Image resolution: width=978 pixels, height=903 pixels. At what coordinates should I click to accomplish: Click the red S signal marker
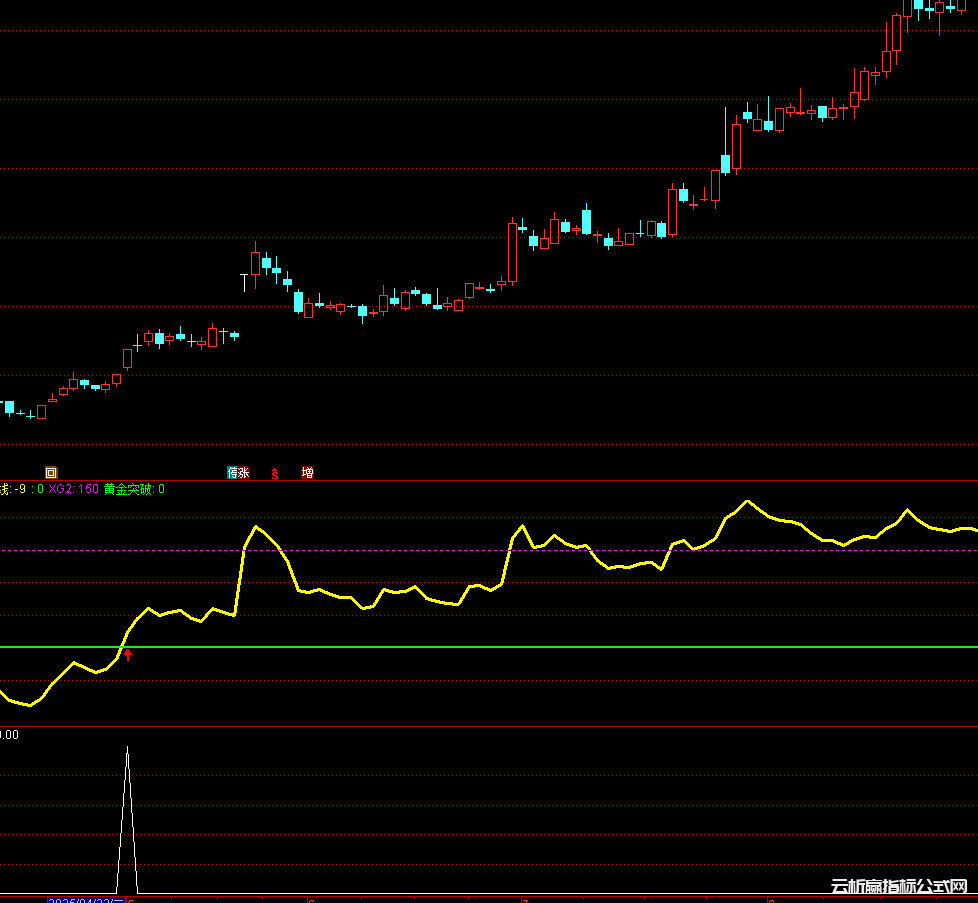(275, 473)
